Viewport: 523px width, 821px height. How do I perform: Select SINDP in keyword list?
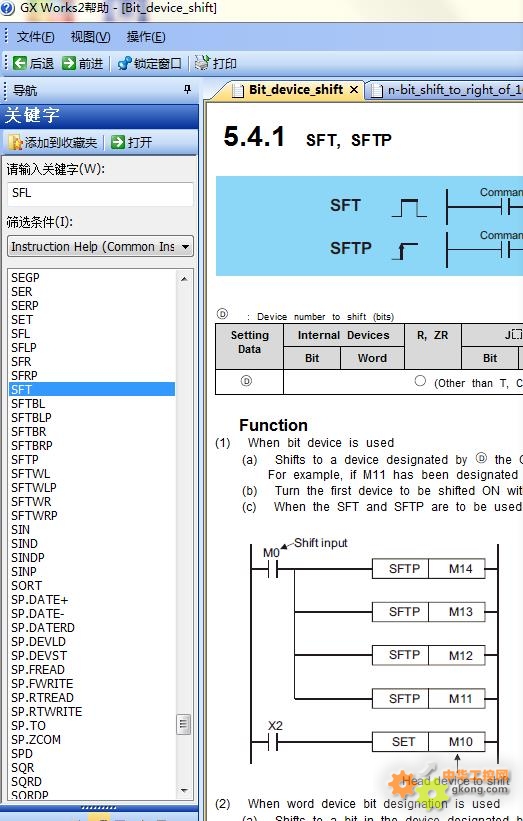coord(27,558)
